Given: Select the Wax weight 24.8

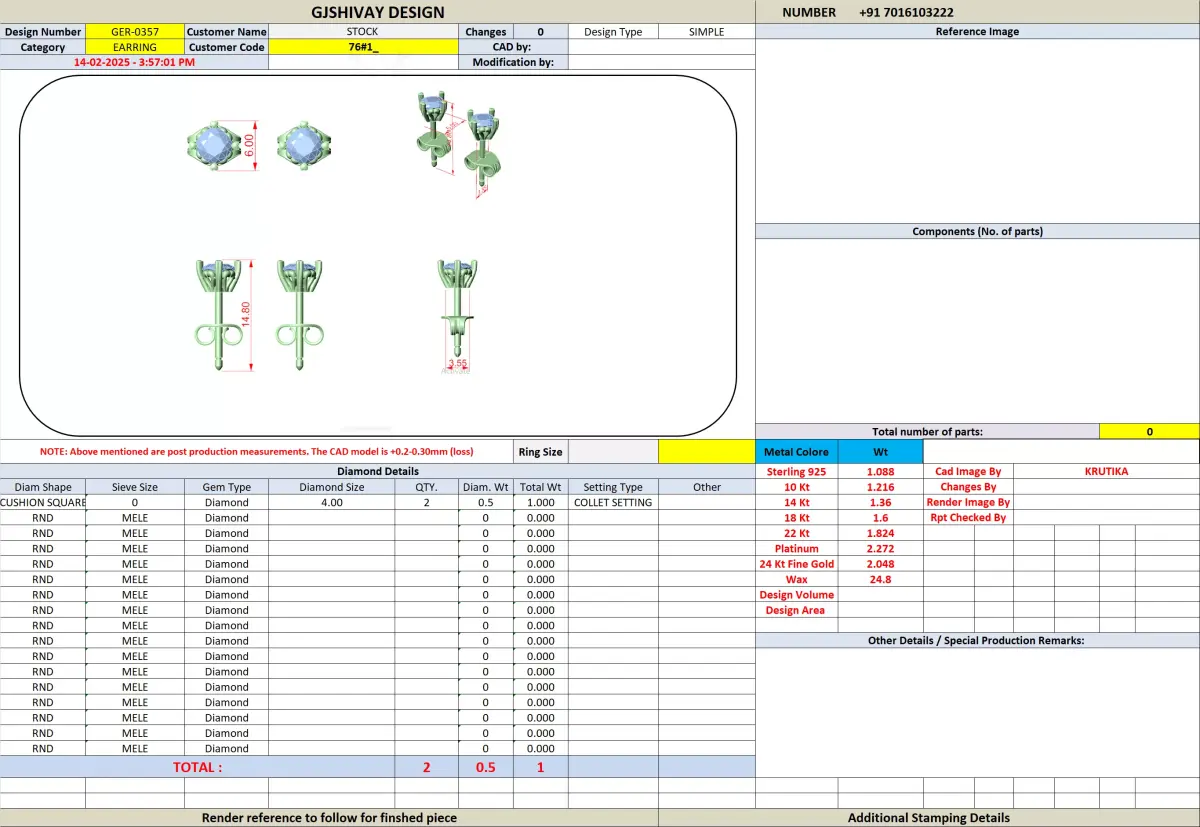Looking at the screenshot, I should [x=880, y=579].
